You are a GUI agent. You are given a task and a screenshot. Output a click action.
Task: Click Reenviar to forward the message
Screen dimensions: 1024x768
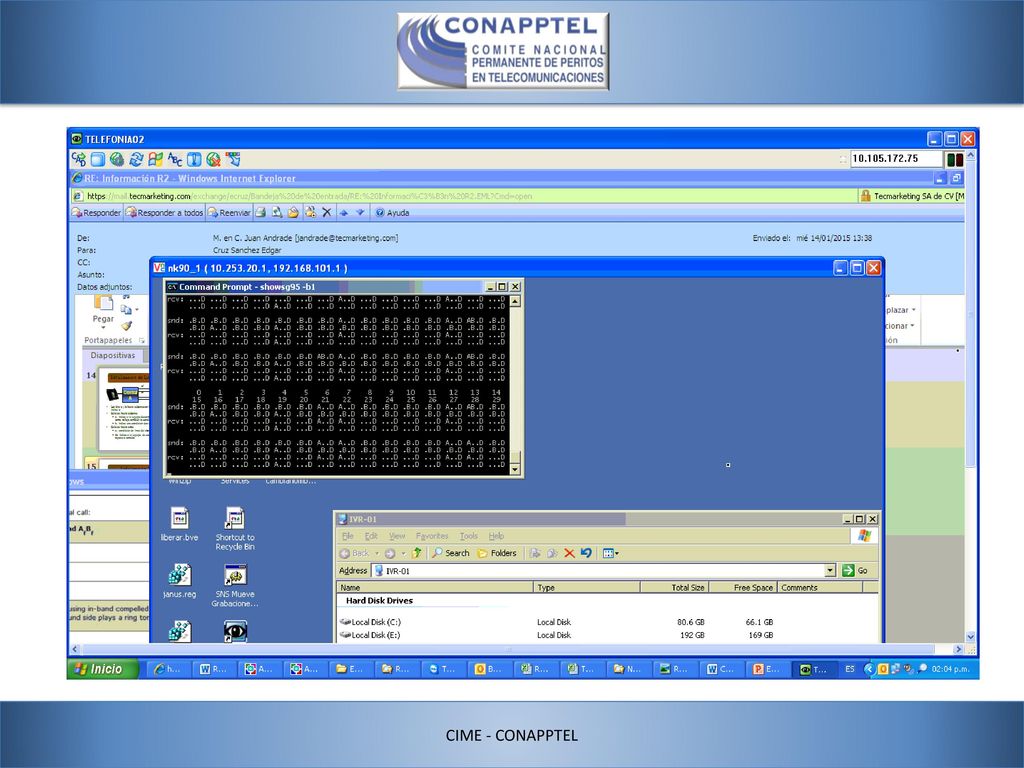pyautogui.click(x=229, y=212)
